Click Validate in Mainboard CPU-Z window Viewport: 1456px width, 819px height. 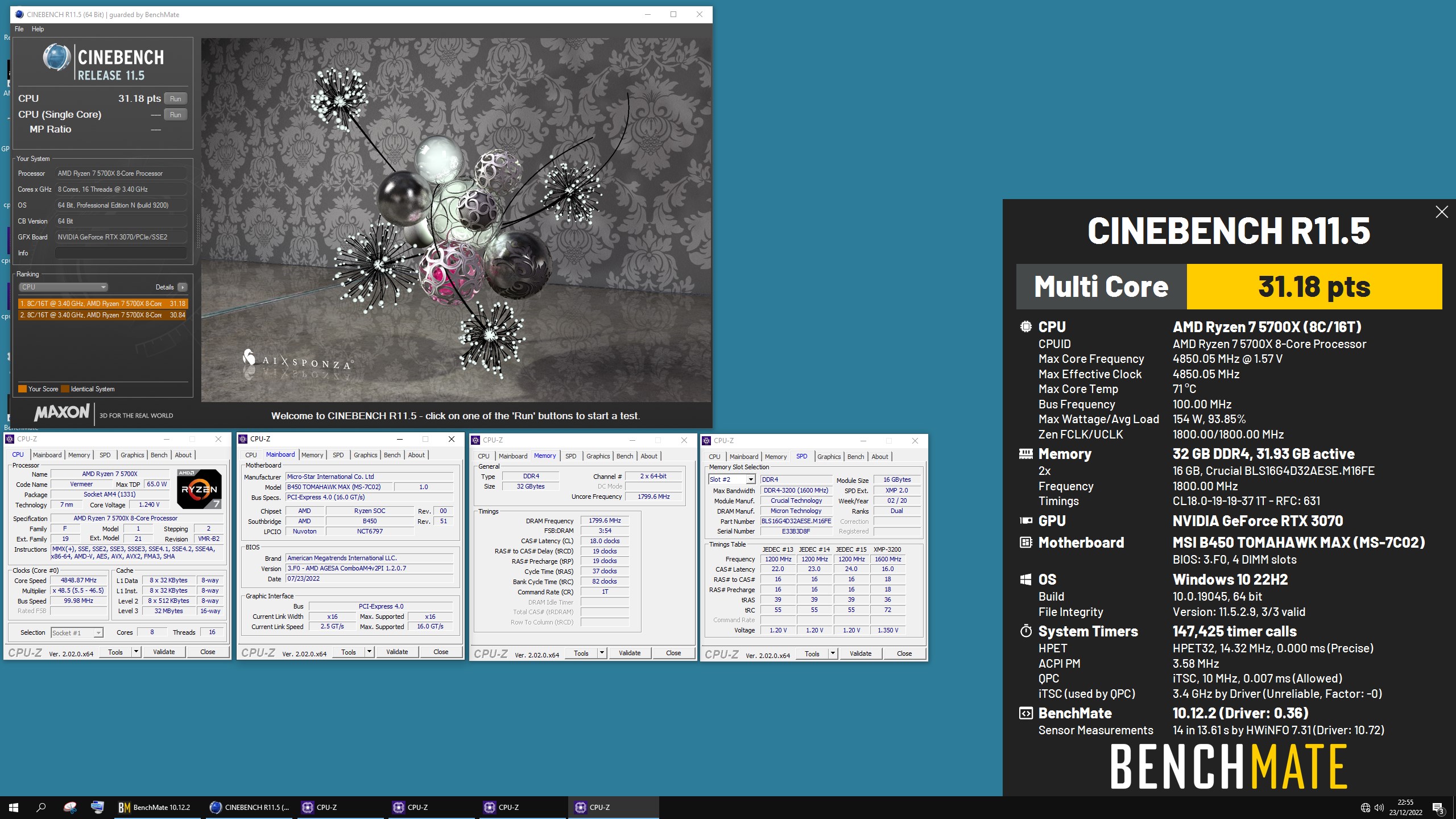coord(397,652)
